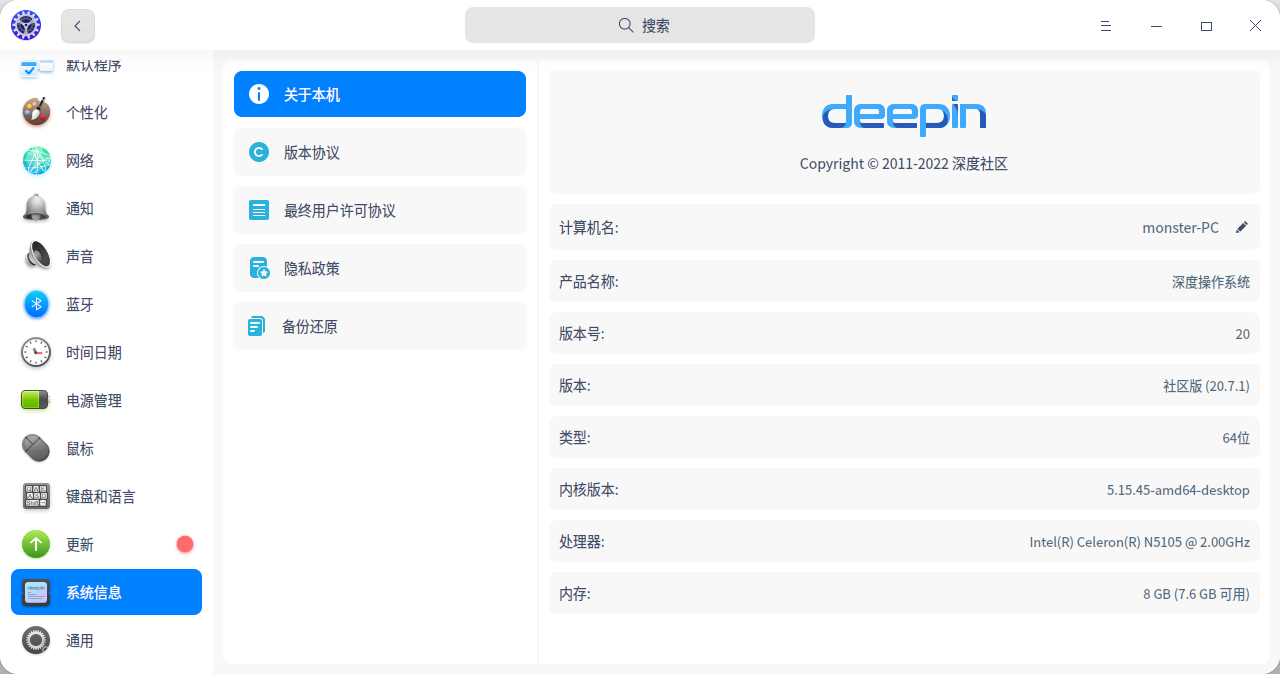Viewport: 1280px width, 674px height.
Task: Open the 备份还原 backup restore section
Action: click(x=379, y=326)
